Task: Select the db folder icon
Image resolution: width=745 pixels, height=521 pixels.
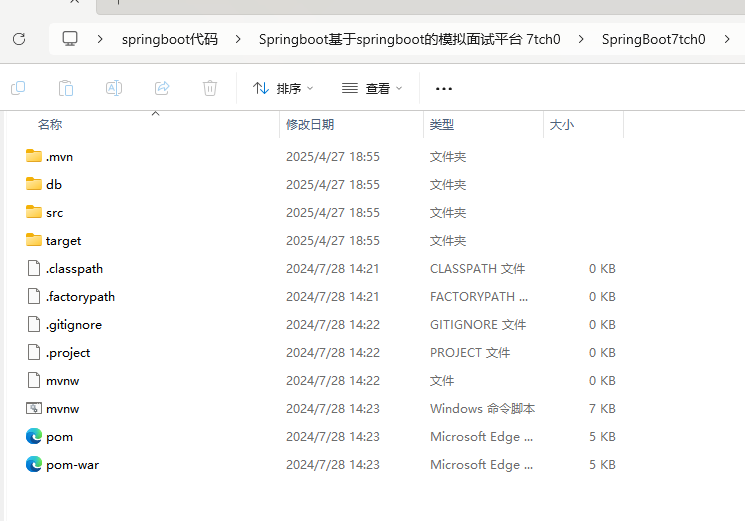Action: (34, 184)
